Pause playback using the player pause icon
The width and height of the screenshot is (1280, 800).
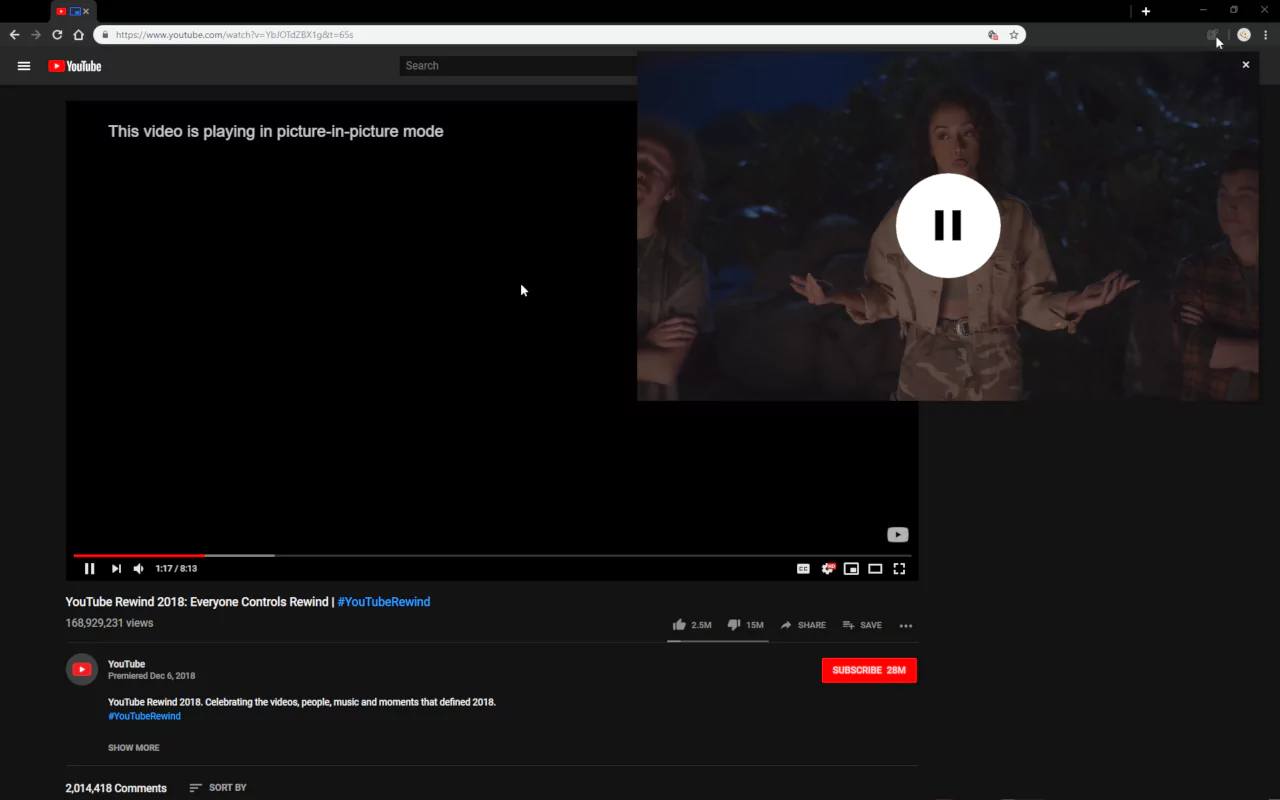click(x=89, y=568)
